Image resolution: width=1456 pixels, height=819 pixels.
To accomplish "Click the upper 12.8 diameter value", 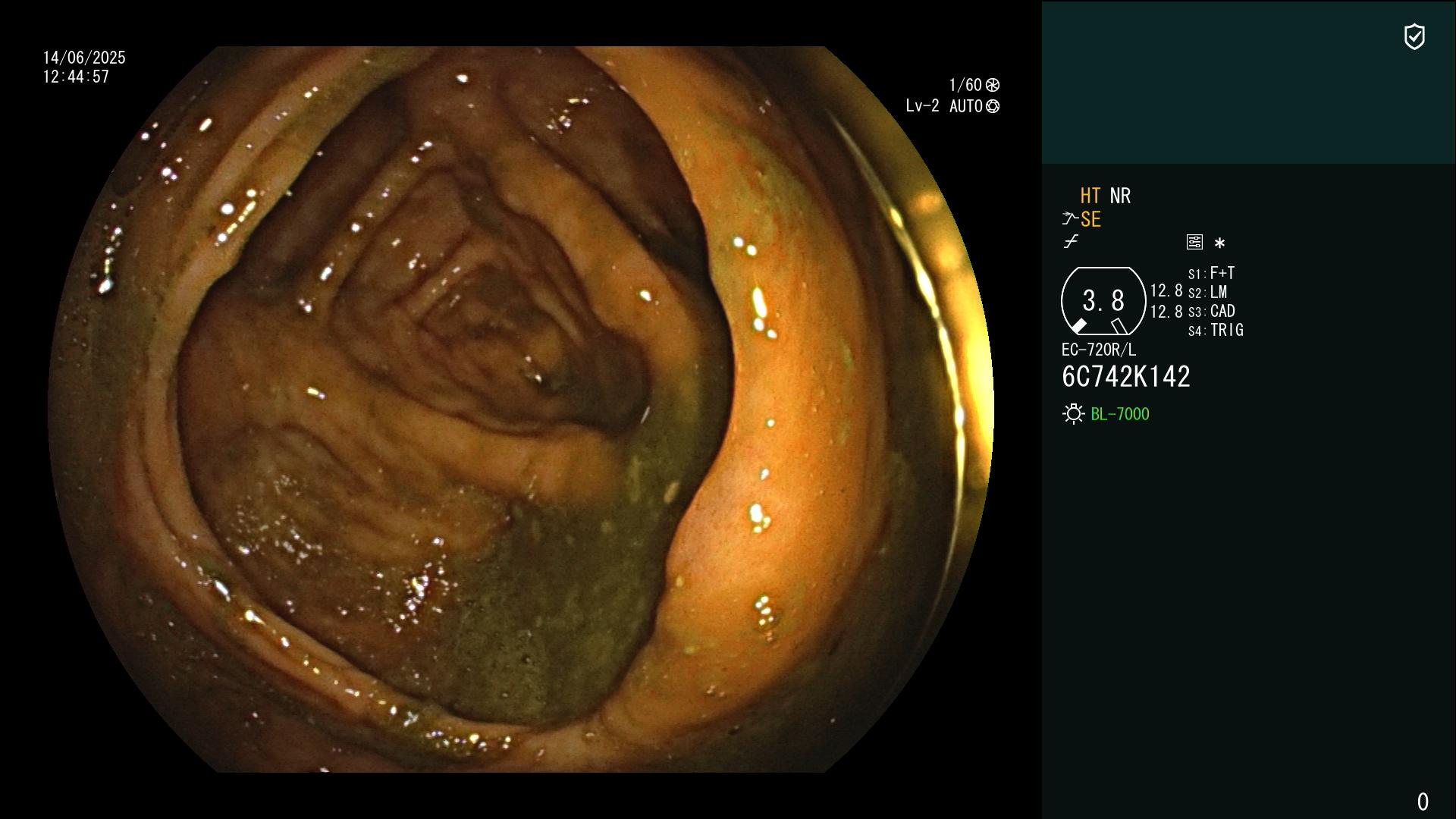I will pos(1166,291).
